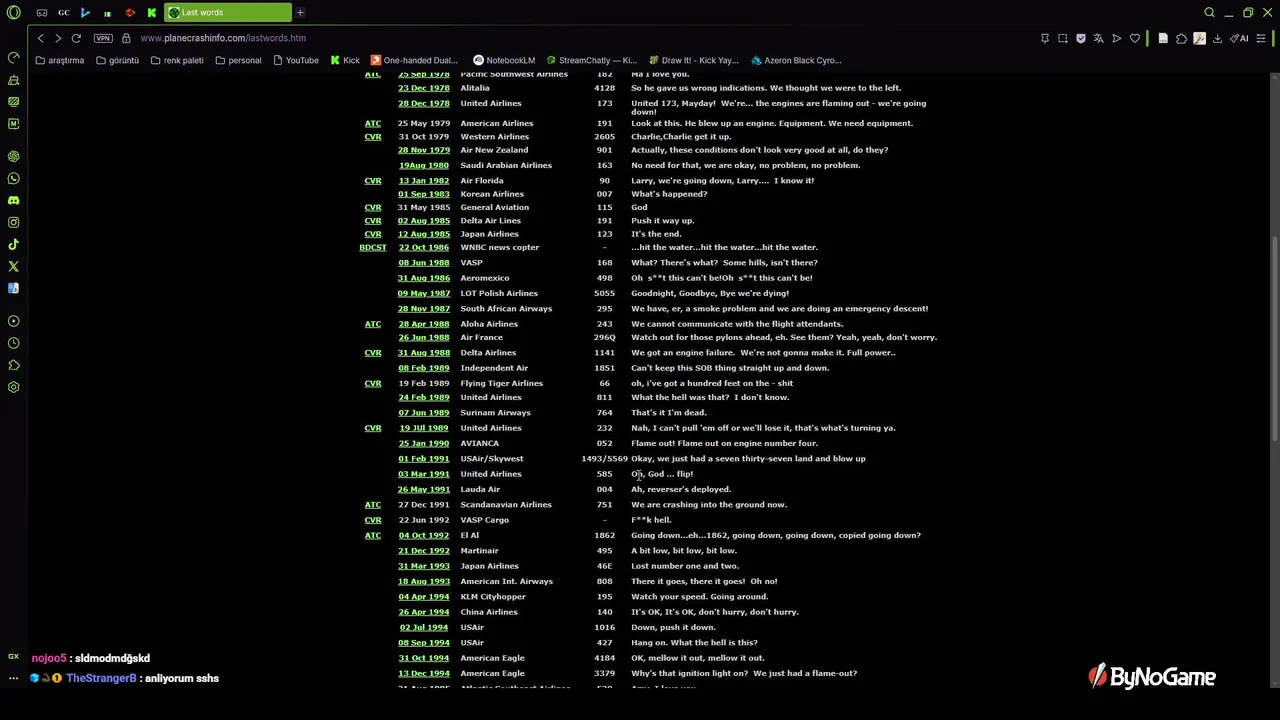Open the easy setup menu icon

pos(1260,38)
